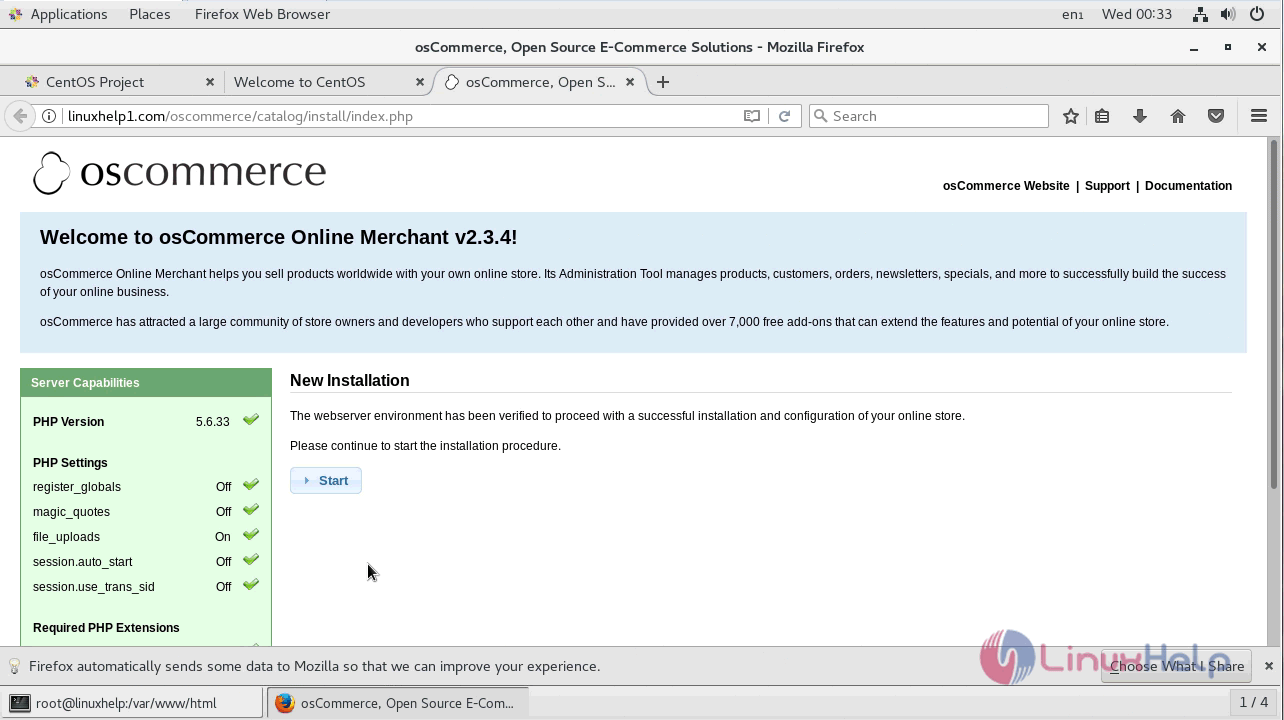Close the osCommerce tab

pos(630,82)
